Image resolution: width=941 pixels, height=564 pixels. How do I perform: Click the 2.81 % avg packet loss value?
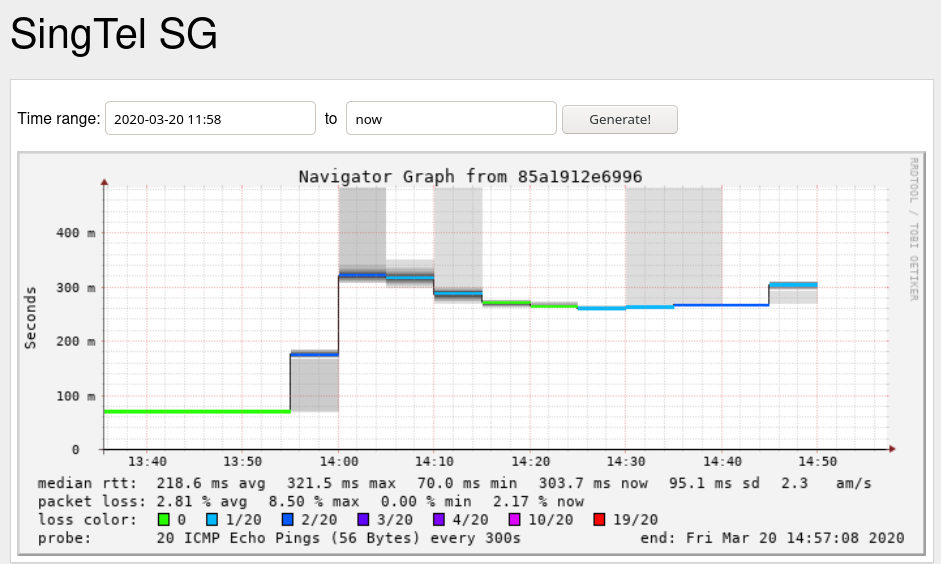click(x=201, y=502)
